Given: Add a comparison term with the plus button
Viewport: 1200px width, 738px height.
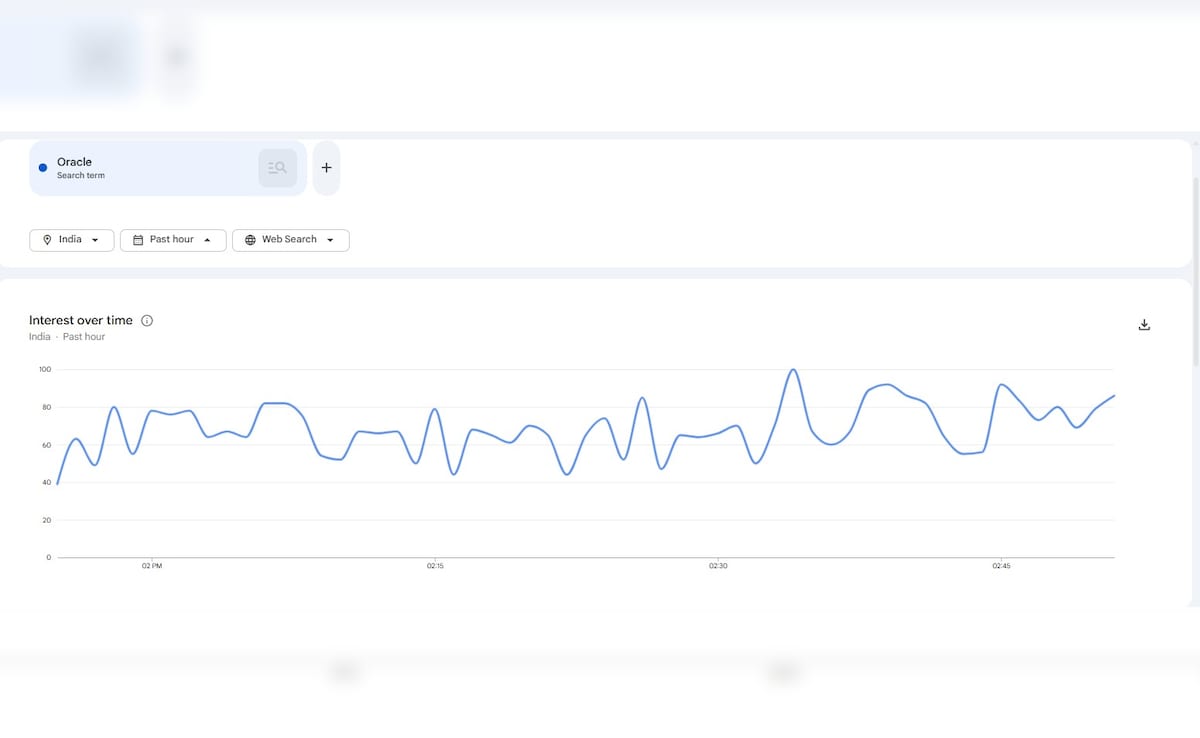Looking at the screenshot, I should [x=326, y=168].
